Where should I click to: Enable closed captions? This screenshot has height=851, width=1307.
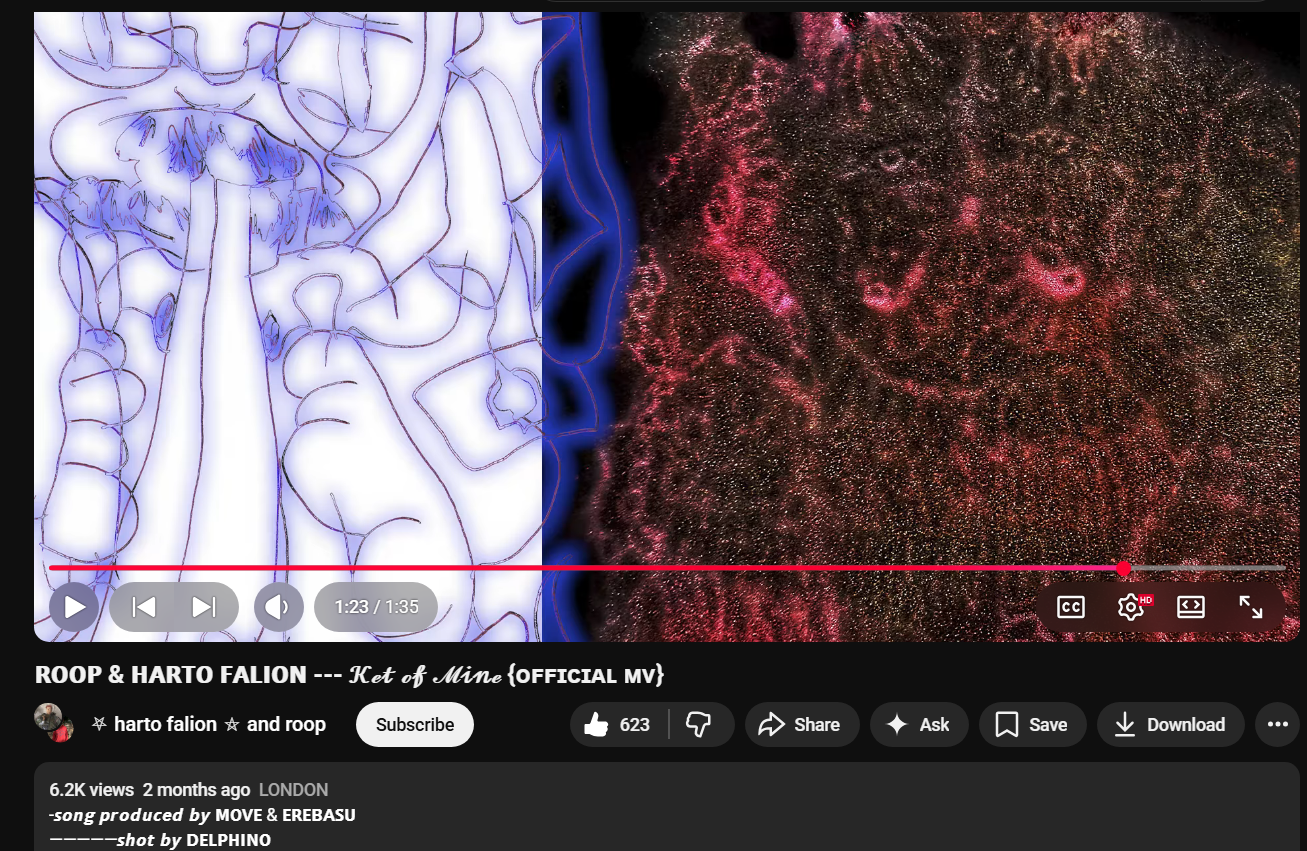coord(1069,606)
